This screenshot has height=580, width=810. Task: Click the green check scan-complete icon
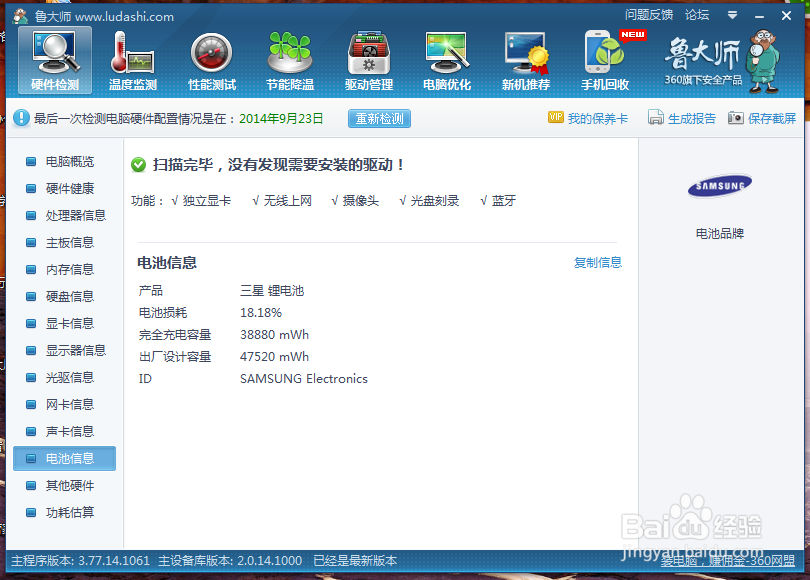point(138,165)
